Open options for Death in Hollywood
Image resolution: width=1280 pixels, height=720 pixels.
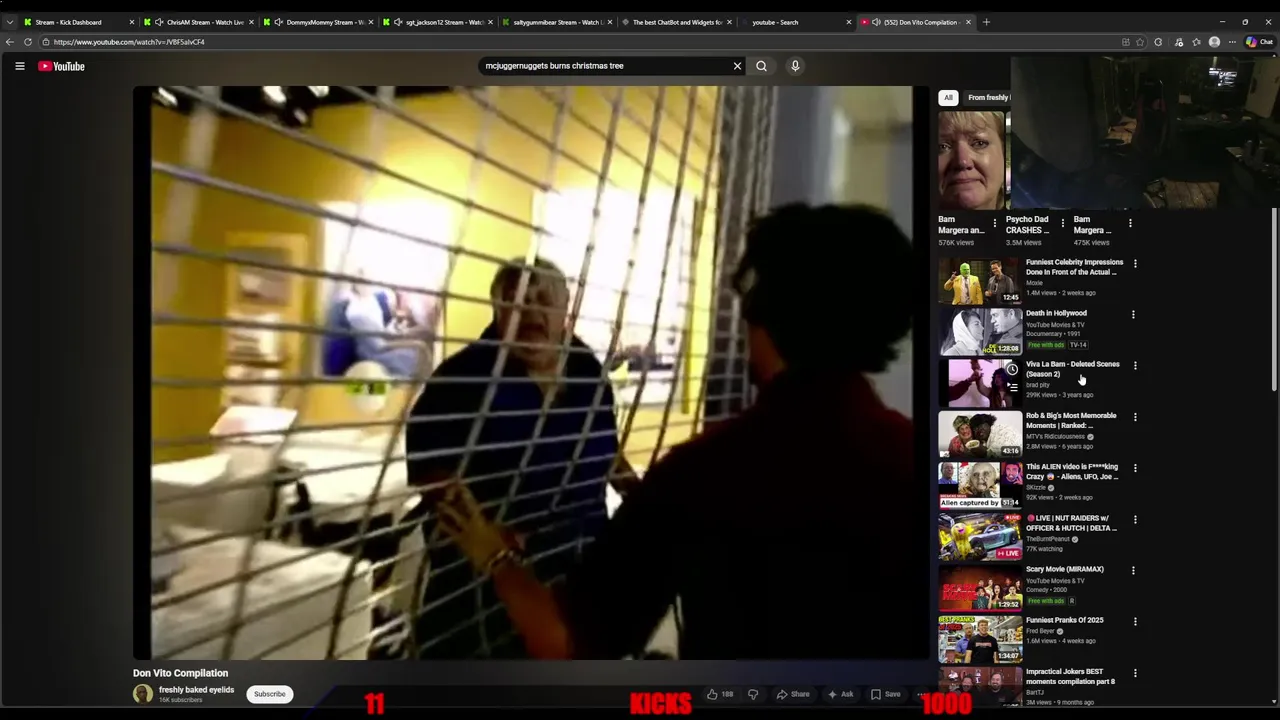1133,314
